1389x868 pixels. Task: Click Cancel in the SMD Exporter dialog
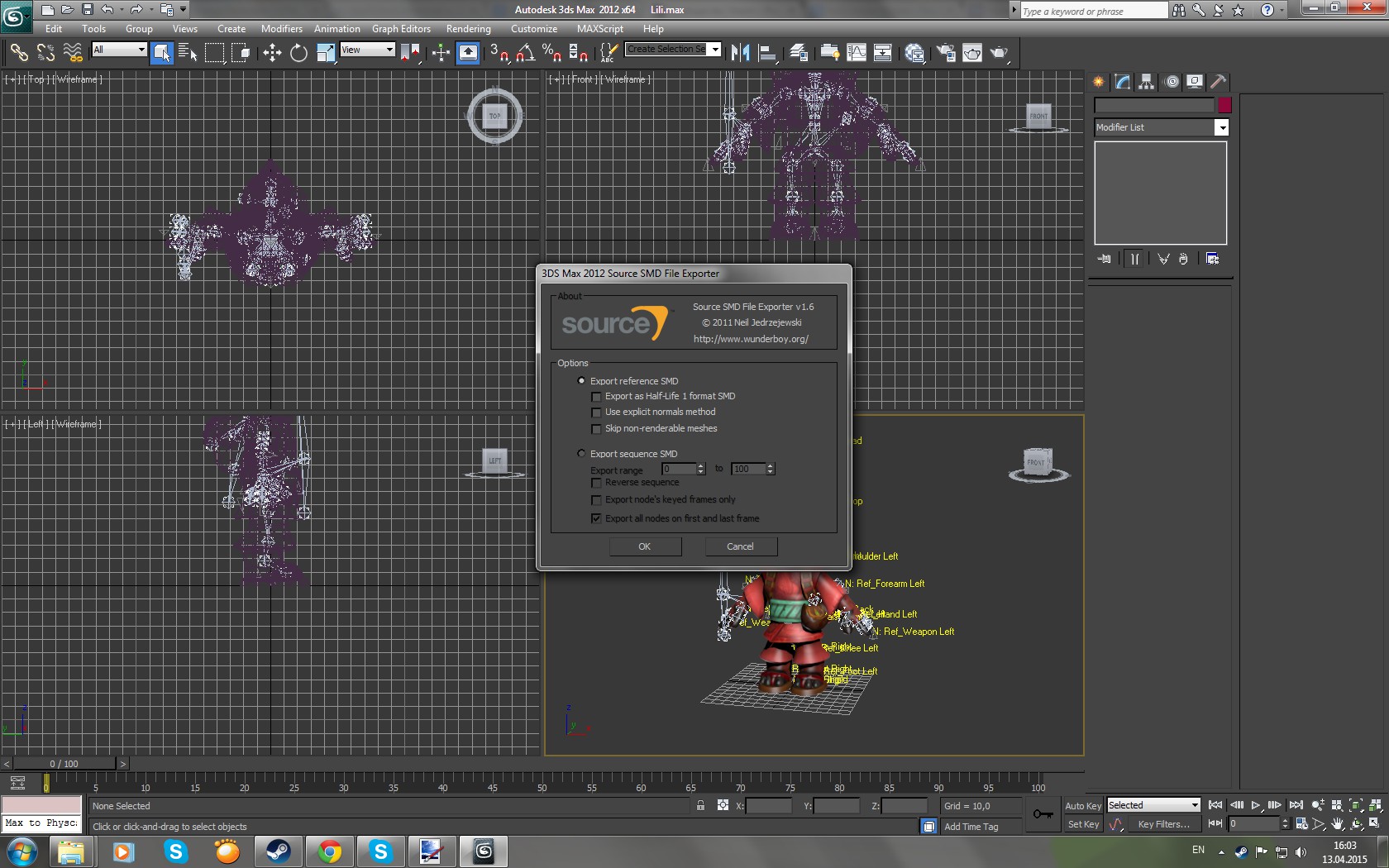pyautogui.click(x=740, y=546)
